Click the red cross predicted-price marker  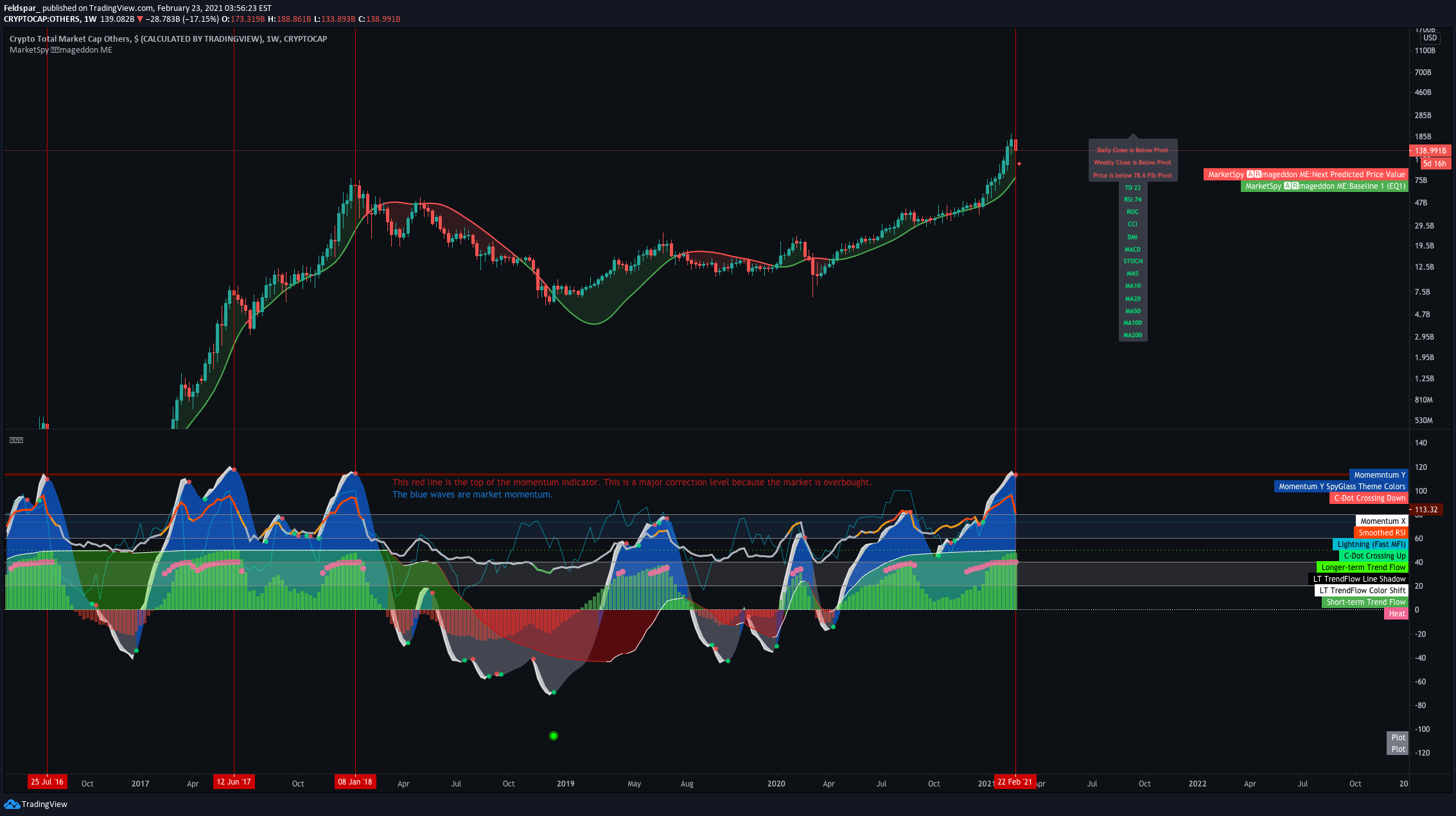(x=1019, y=164)
